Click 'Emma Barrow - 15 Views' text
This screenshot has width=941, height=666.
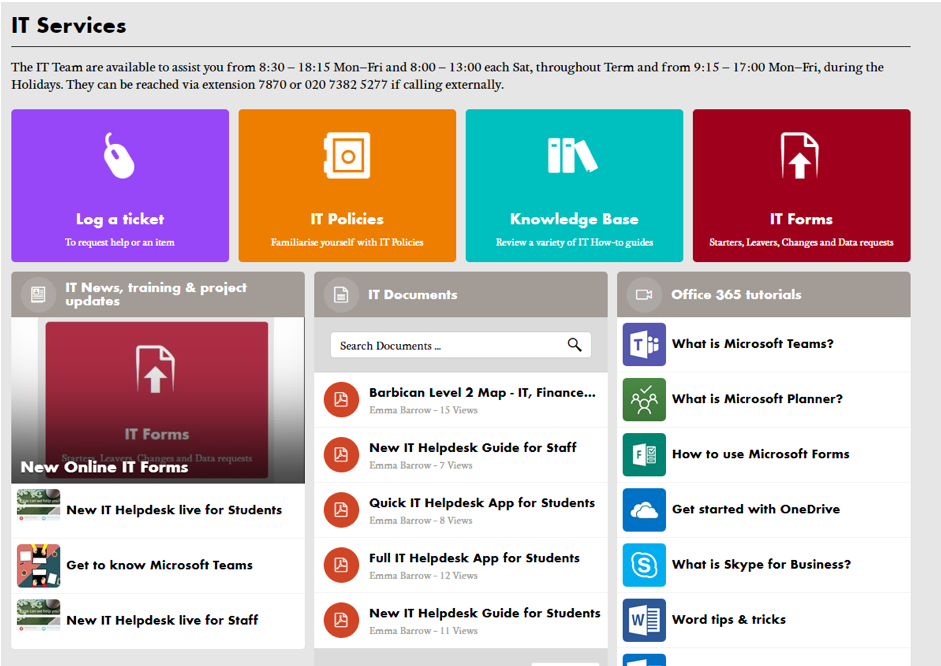coord(424,410)
